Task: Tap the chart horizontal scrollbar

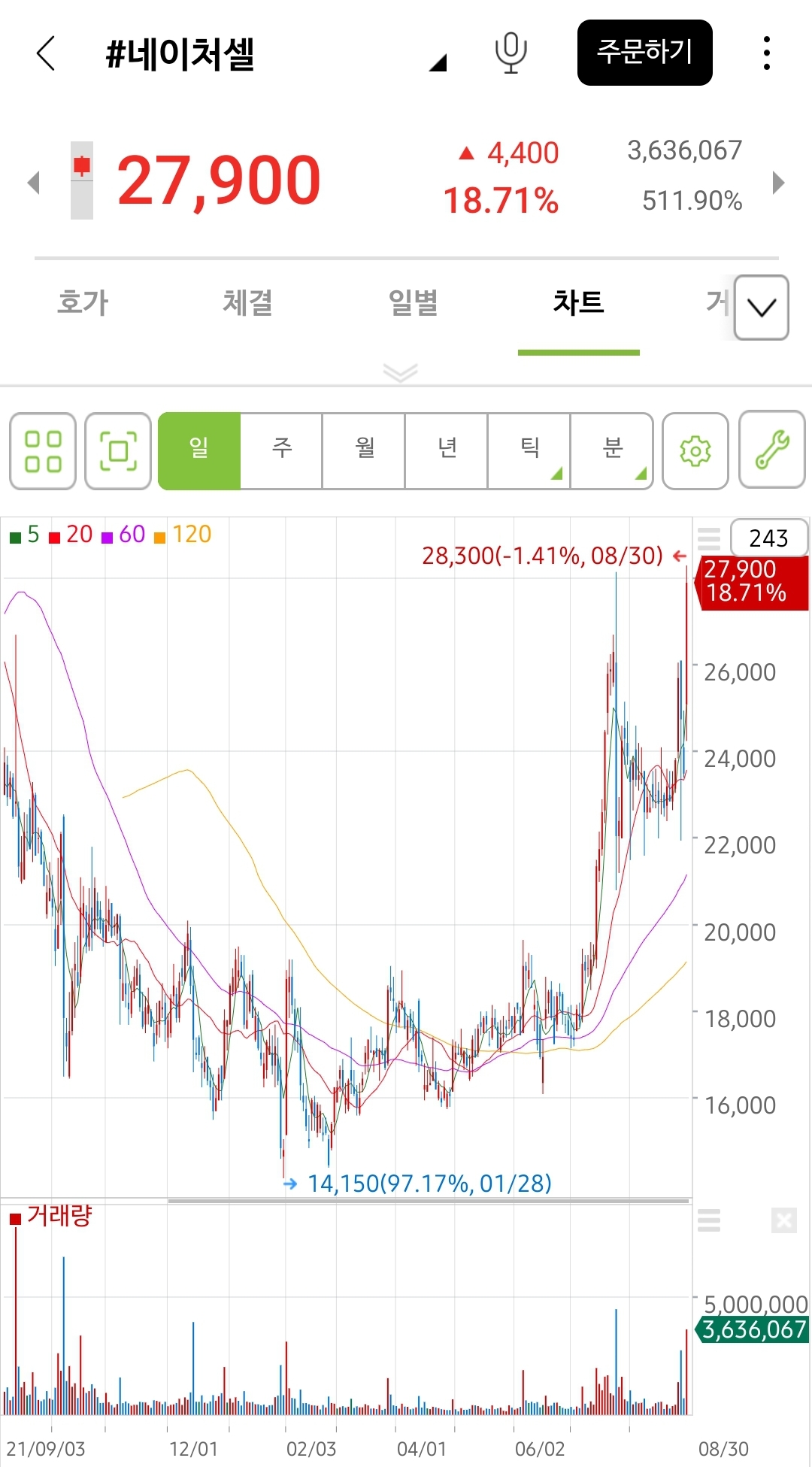Action: coord(429,1201)
